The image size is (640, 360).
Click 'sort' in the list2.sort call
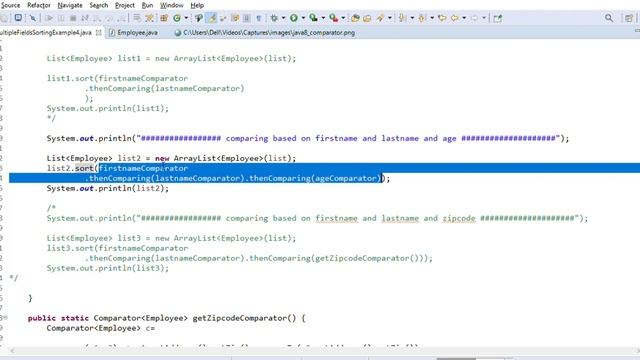point(84,168)
